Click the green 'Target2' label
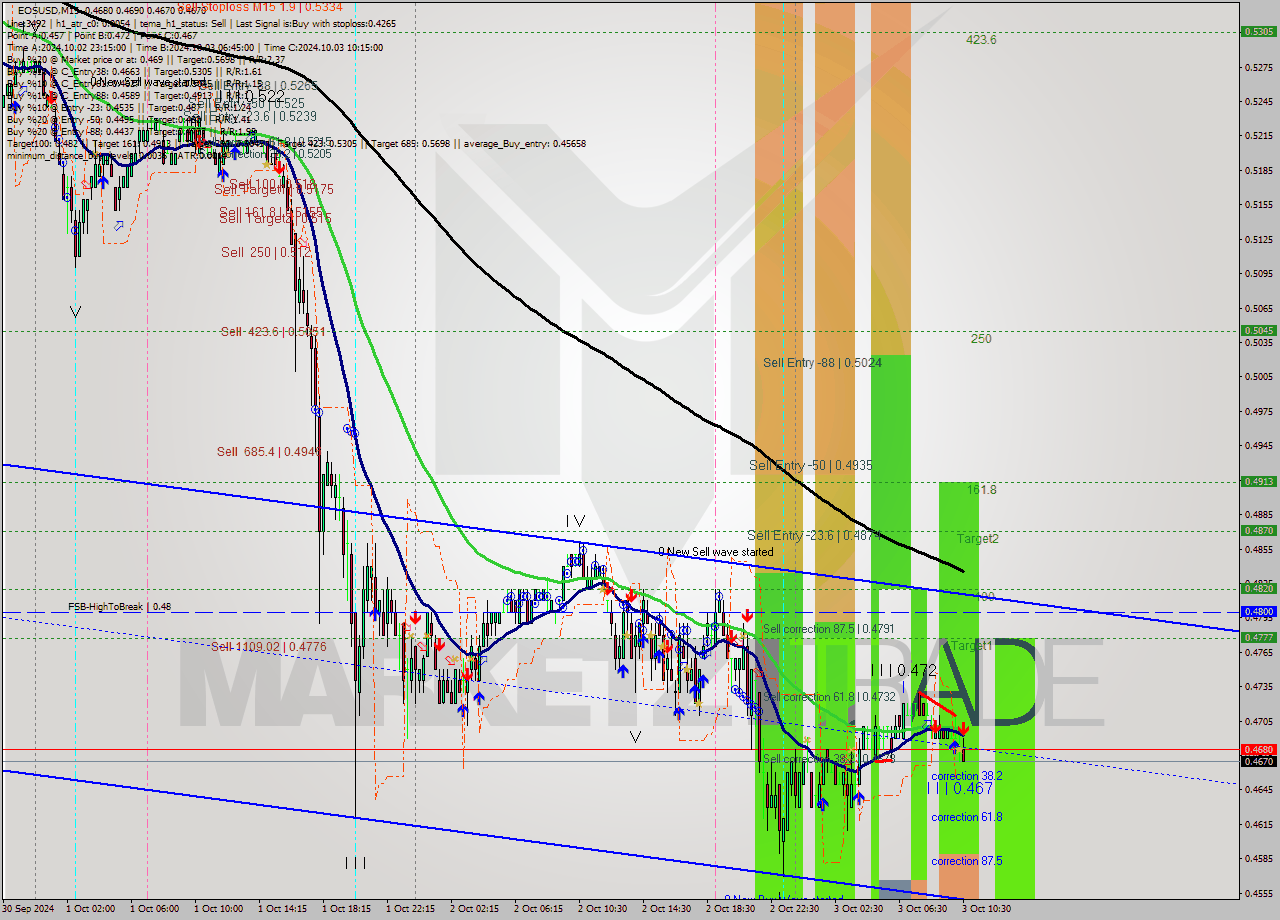The image size is (1280, 920). (x=977, y=538)
